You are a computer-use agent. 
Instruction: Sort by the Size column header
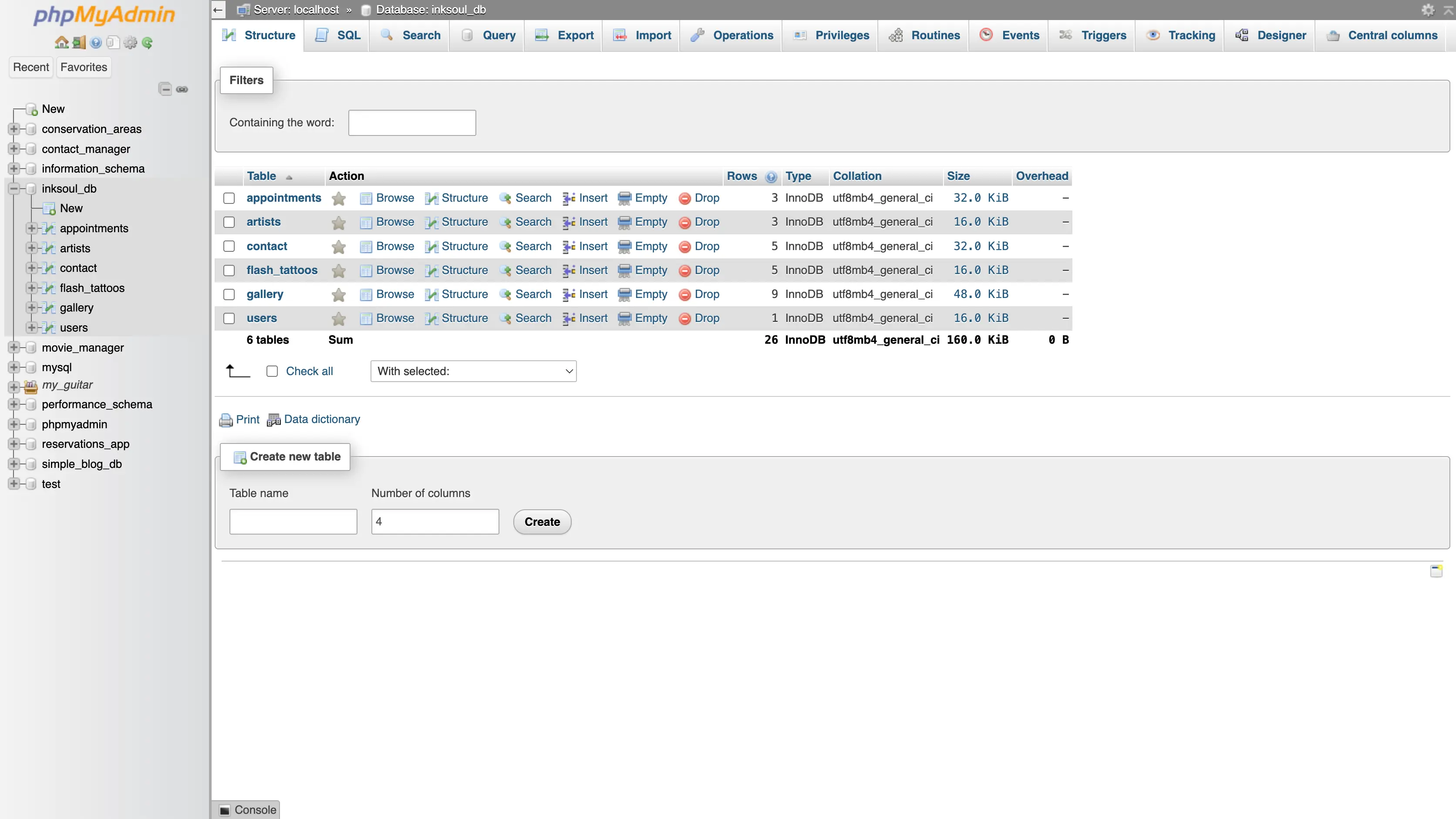pyautogui.click(x=959, y=176)
